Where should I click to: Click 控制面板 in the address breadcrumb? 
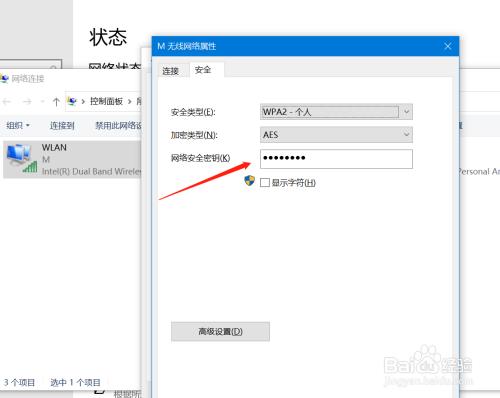[x=106, y=101]
